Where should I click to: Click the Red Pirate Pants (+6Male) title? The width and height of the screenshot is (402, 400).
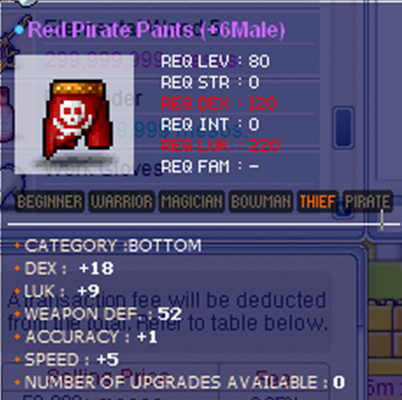(156, 30)
